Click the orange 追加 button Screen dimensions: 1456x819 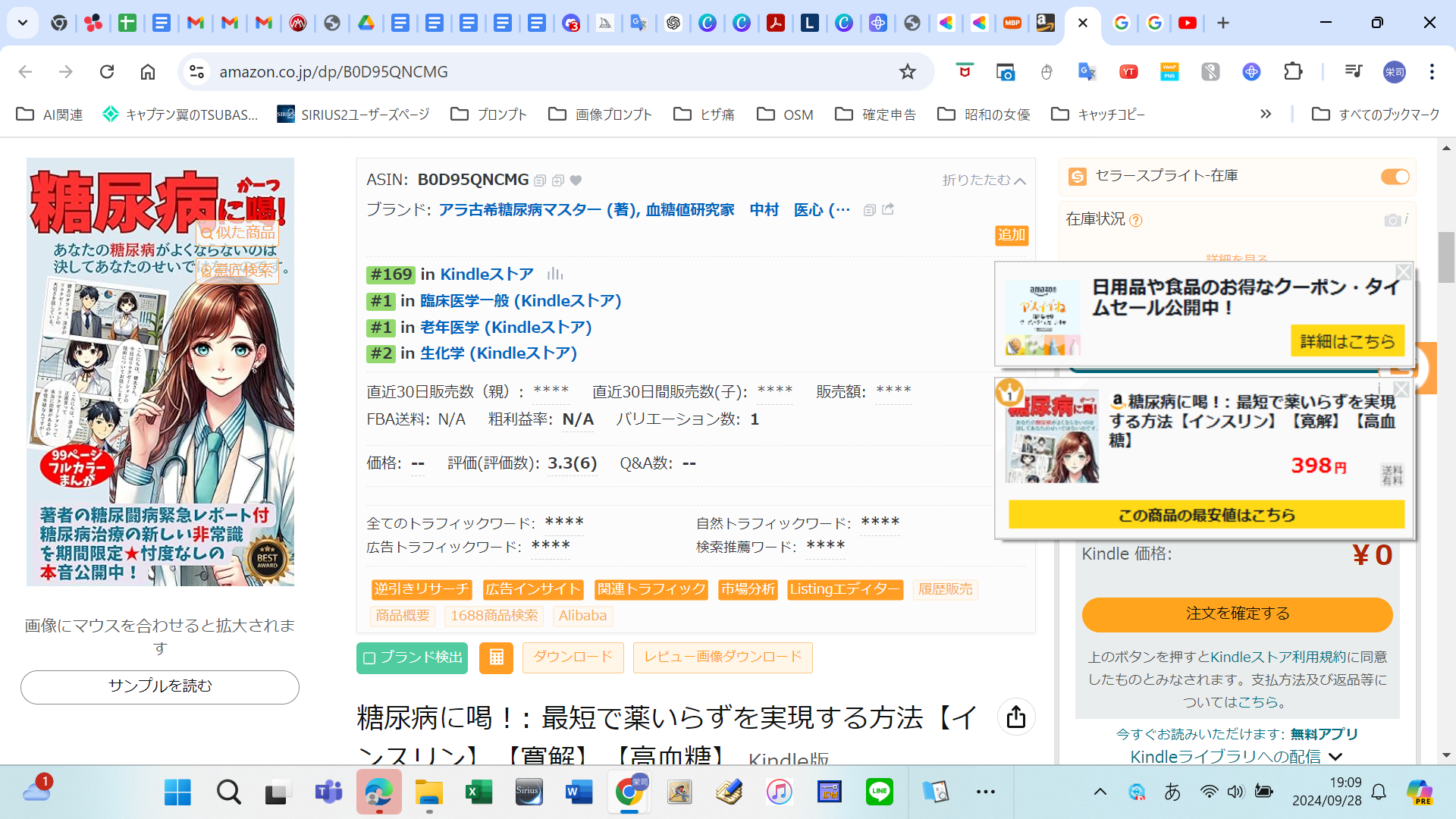1011,235
